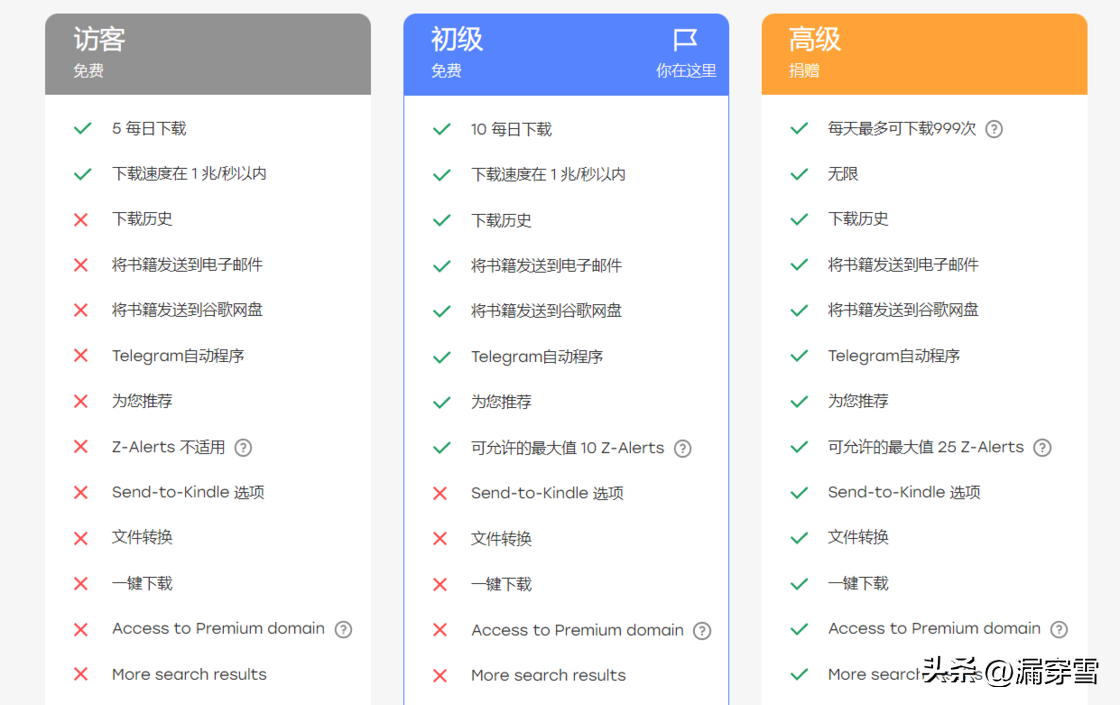Click the 每天最多可下载999次 text
The width and height of the screenshot is (1120, 705).
click(901, 129)
